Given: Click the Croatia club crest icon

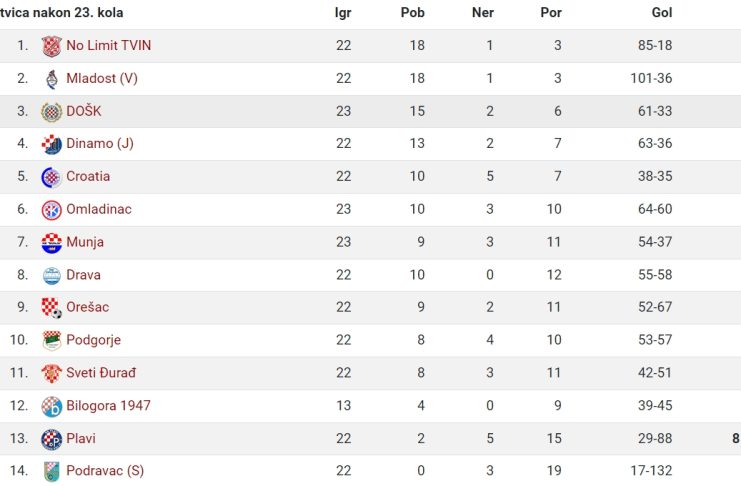Looking at the screenshot, I should 52,177.
